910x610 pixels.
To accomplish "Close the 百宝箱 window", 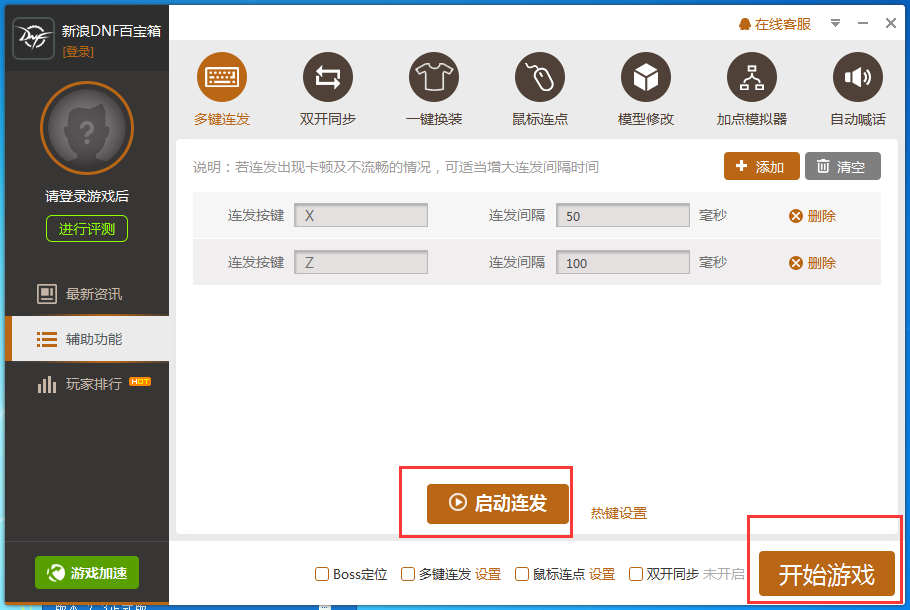I will (x=891, y=23).
